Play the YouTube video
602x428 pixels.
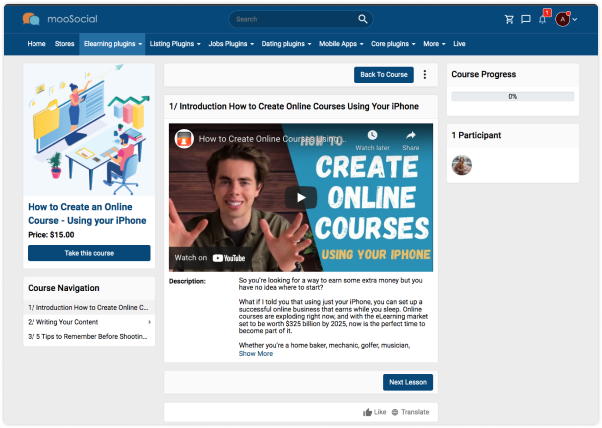click(301, 197)
